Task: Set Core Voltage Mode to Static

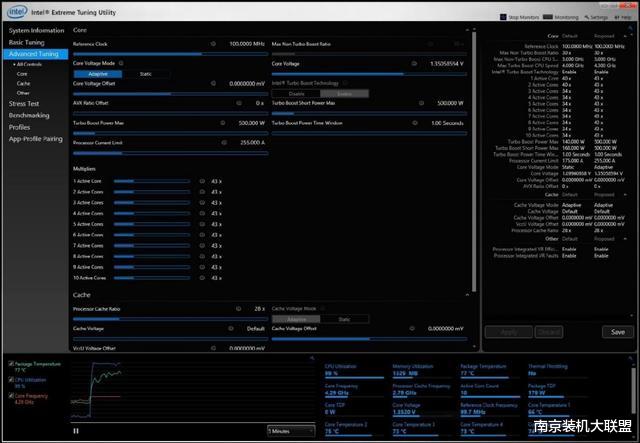Action: pyautogui.click(x=146, y=73)
